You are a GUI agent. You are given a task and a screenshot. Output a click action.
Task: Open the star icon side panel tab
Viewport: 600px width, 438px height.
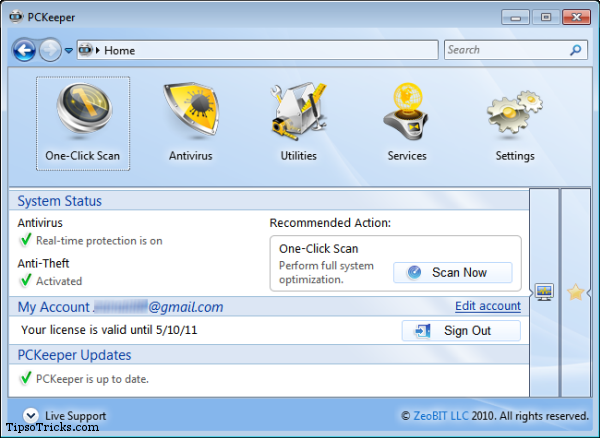576,293
